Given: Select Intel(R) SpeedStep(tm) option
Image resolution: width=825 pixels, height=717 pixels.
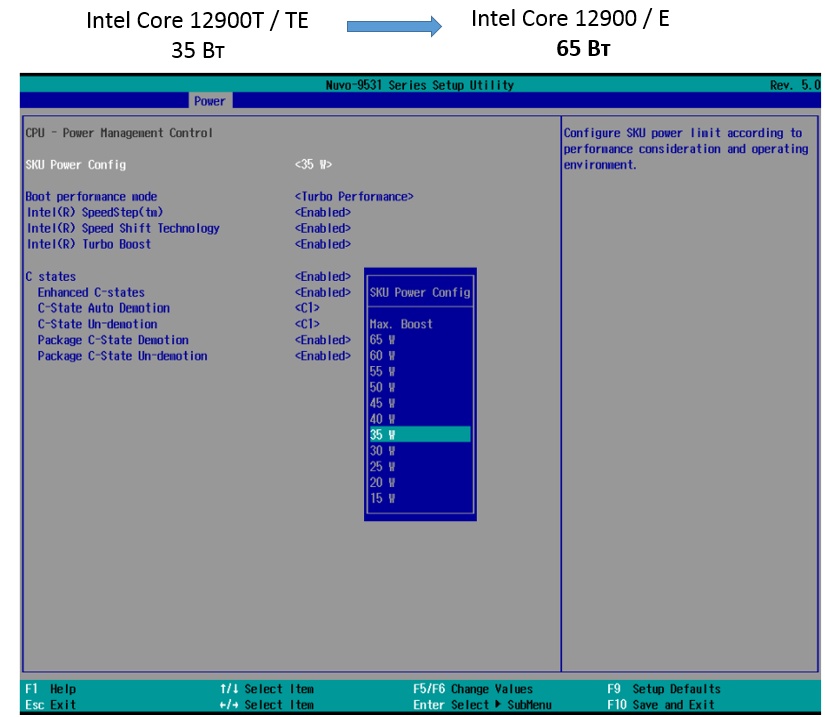Looking at the screenshot, I should (x=95, y=213).
